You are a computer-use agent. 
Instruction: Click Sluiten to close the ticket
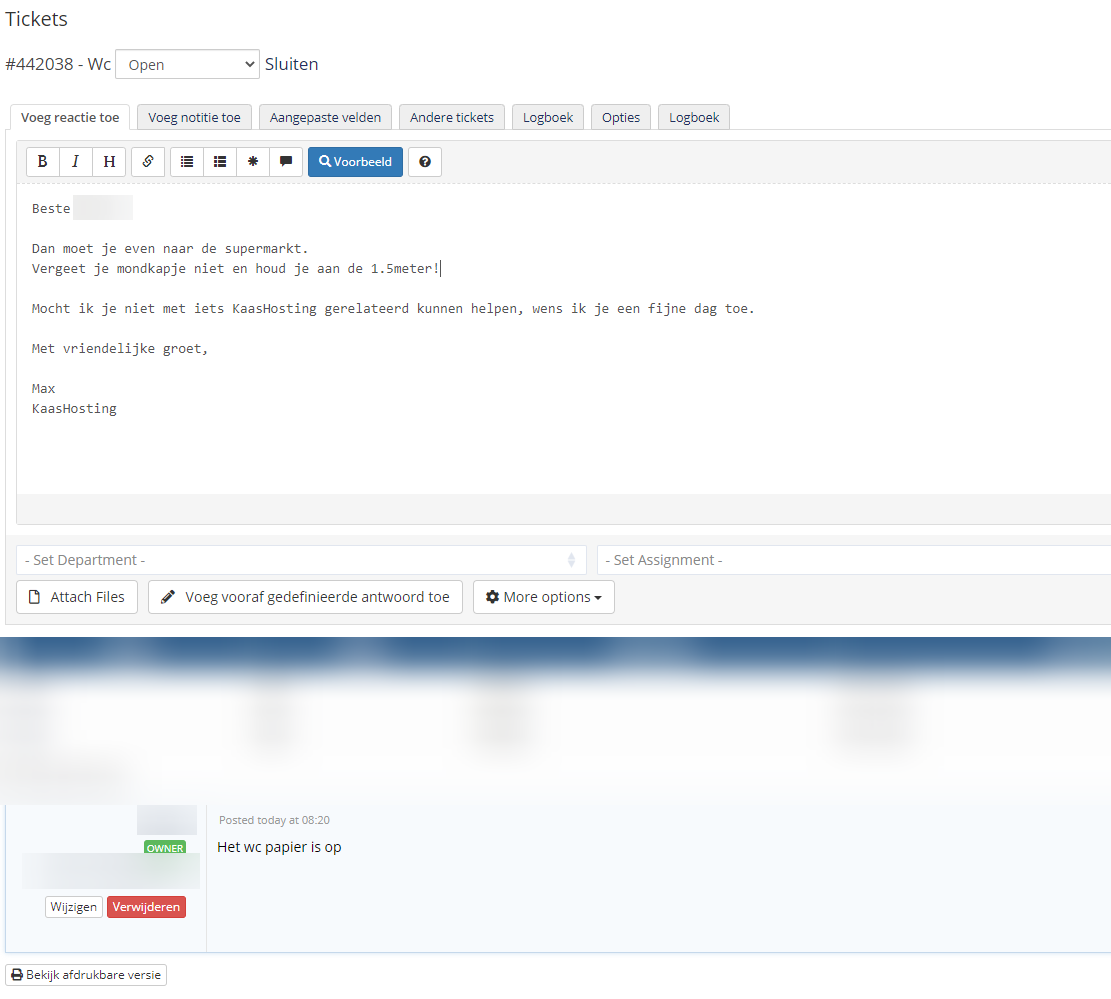(291, 65)
